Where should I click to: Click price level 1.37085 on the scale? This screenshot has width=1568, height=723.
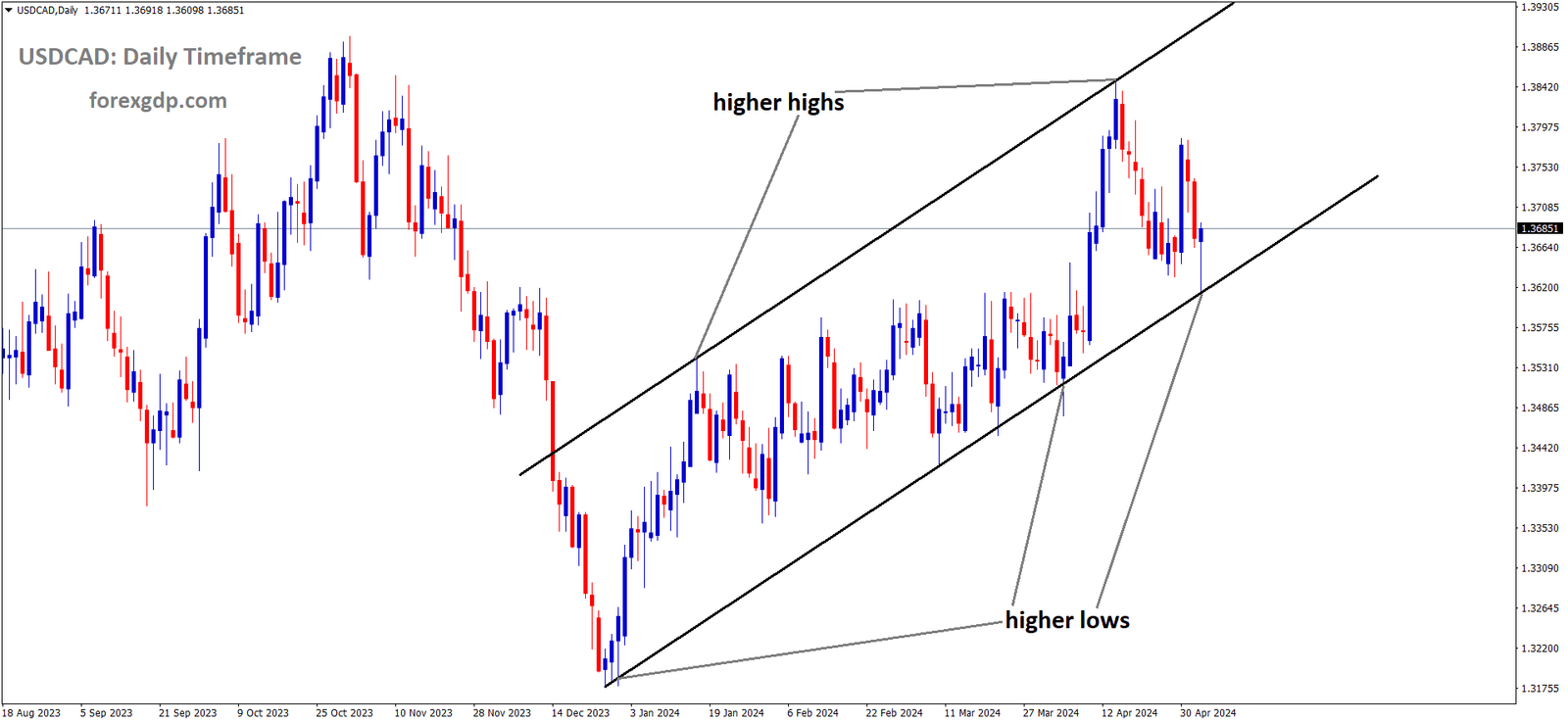pos(1540,208)
